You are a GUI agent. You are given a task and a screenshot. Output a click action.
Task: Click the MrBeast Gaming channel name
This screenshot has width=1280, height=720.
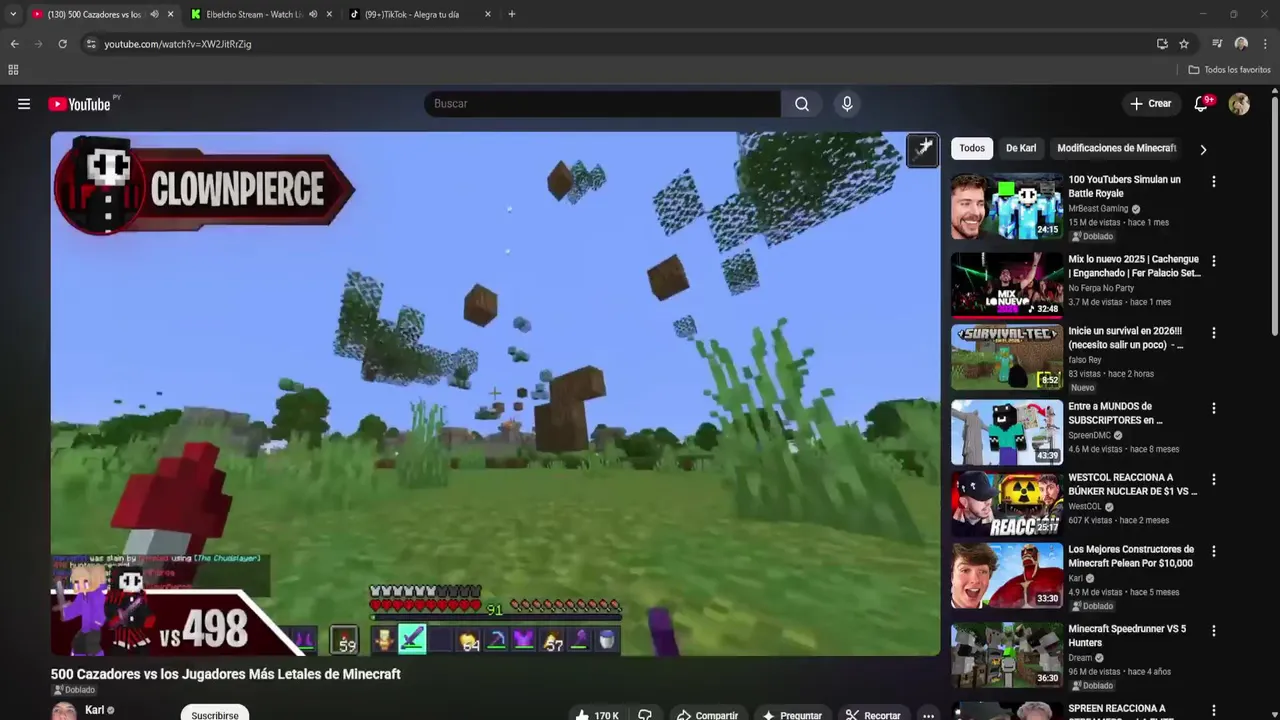point(1099,209)
